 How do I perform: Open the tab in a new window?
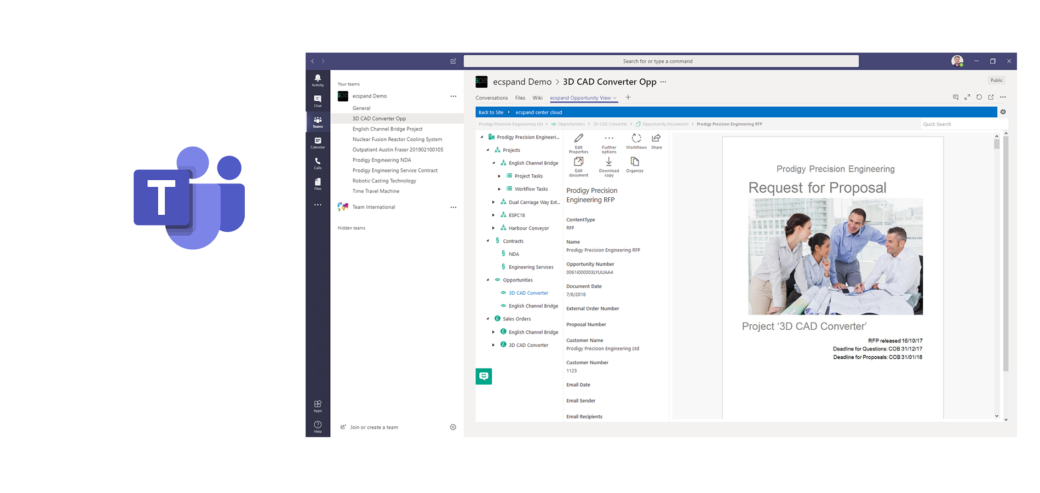coord(991,97)
